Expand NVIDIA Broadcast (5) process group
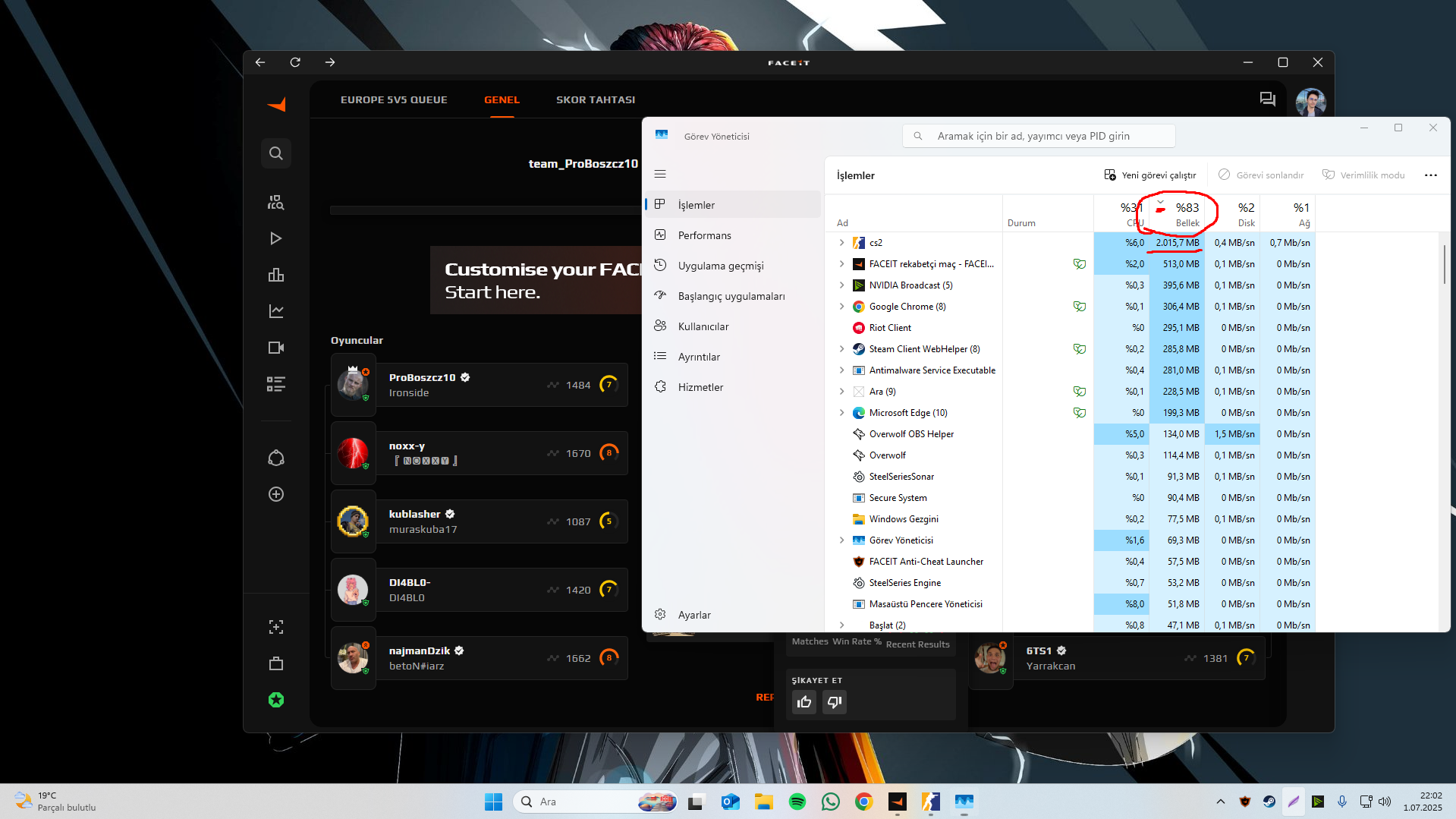 coord(841,285)
